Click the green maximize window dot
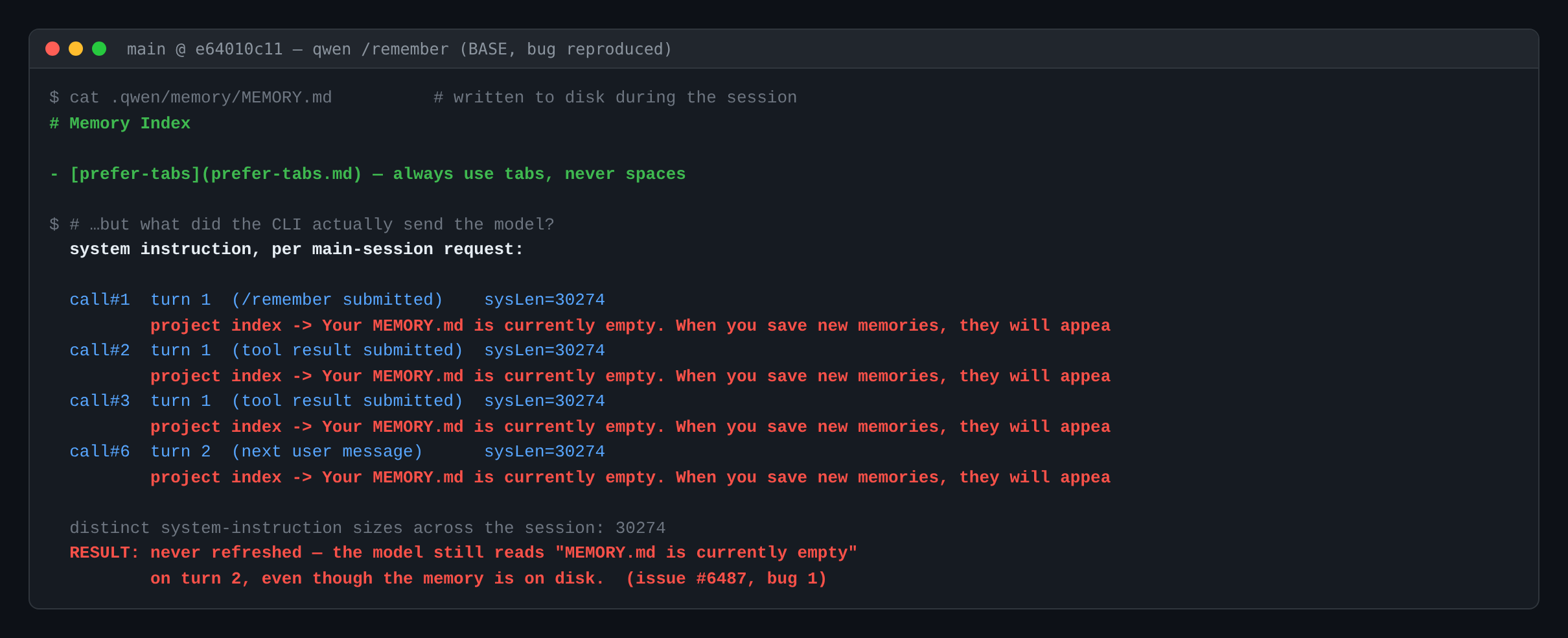The image size is (1568, 638). (x=99, y=49)
